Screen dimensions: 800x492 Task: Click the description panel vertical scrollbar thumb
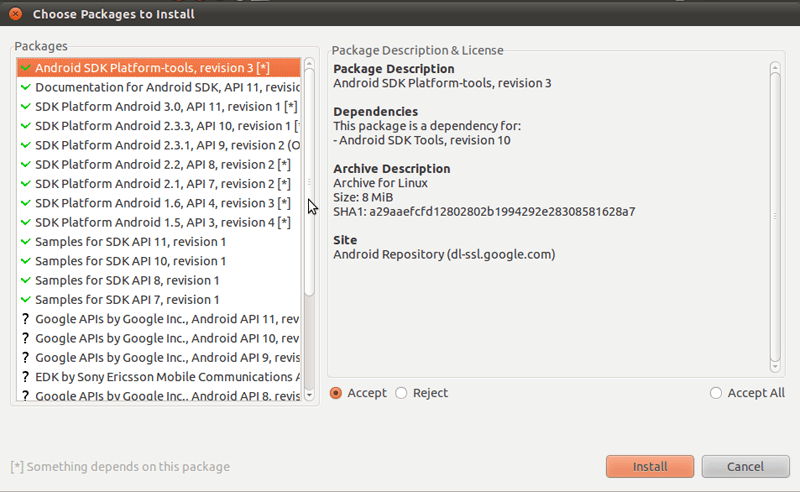(775, 216)
